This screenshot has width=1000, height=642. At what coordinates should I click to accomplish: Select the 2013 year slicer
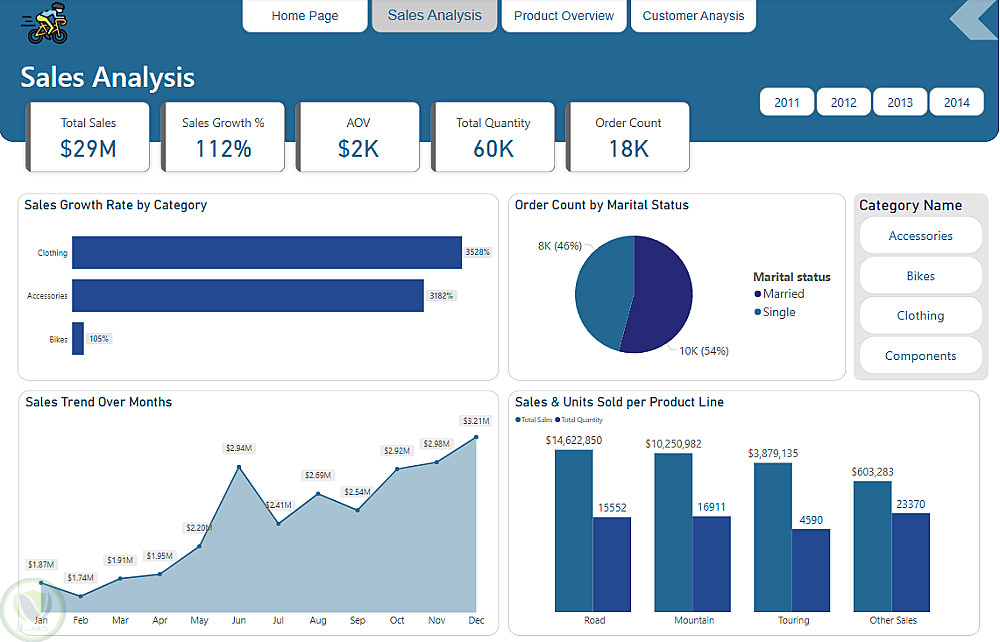[900, 102]
